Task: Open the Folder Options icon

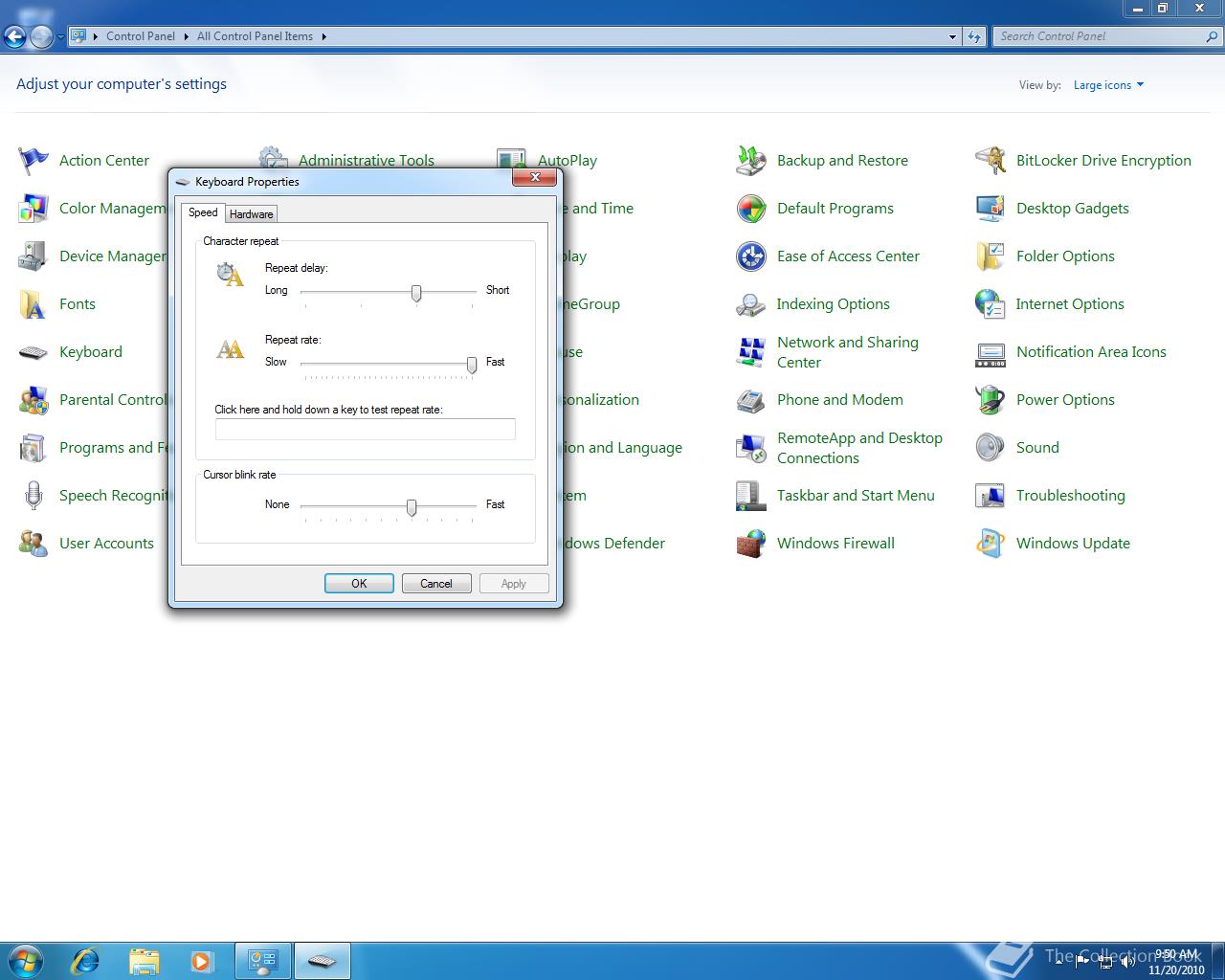Action: [x=991, y=256]
